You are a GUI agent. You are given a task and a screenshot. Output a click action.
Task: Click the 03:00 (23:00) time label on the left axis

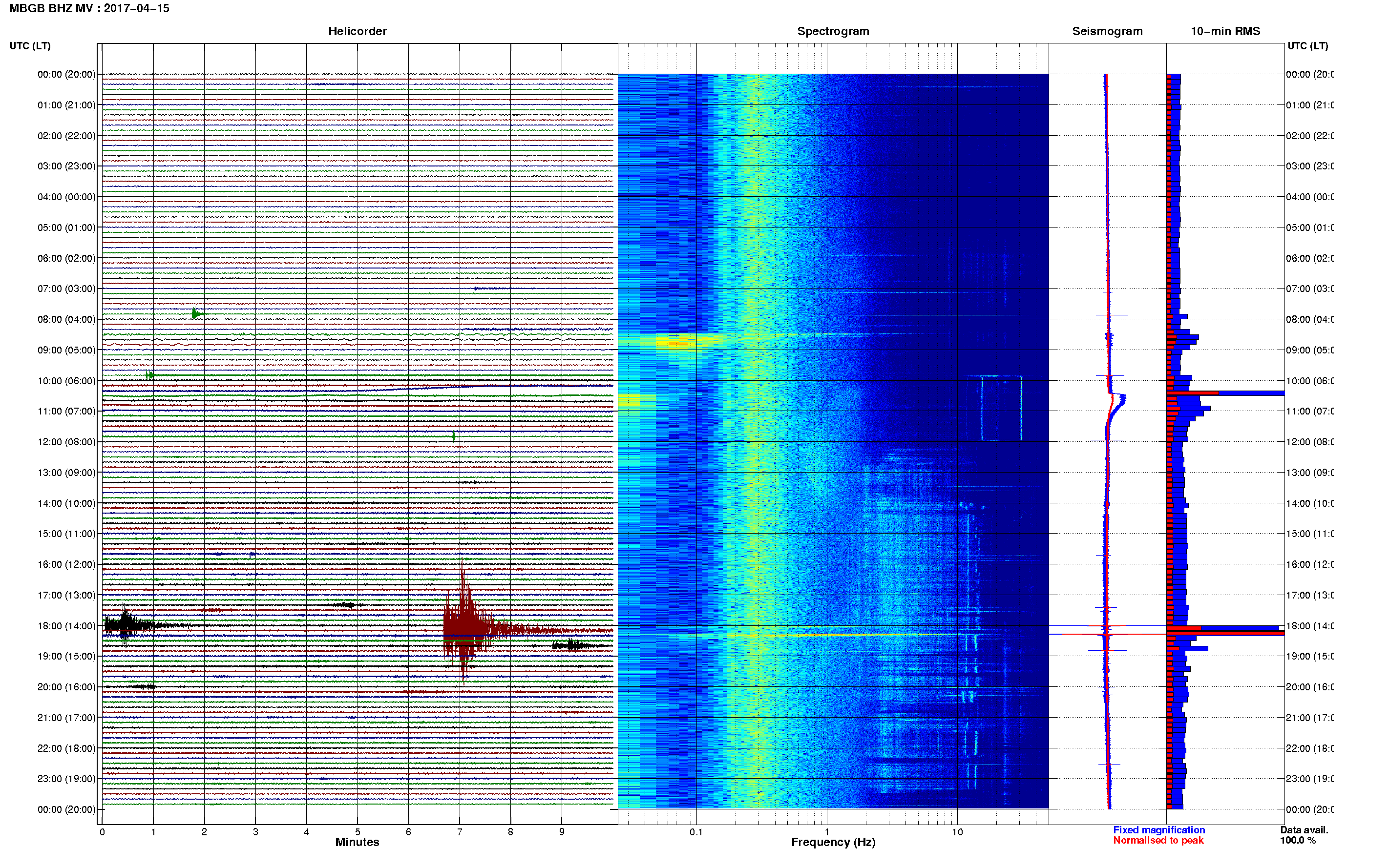point(66,166)
